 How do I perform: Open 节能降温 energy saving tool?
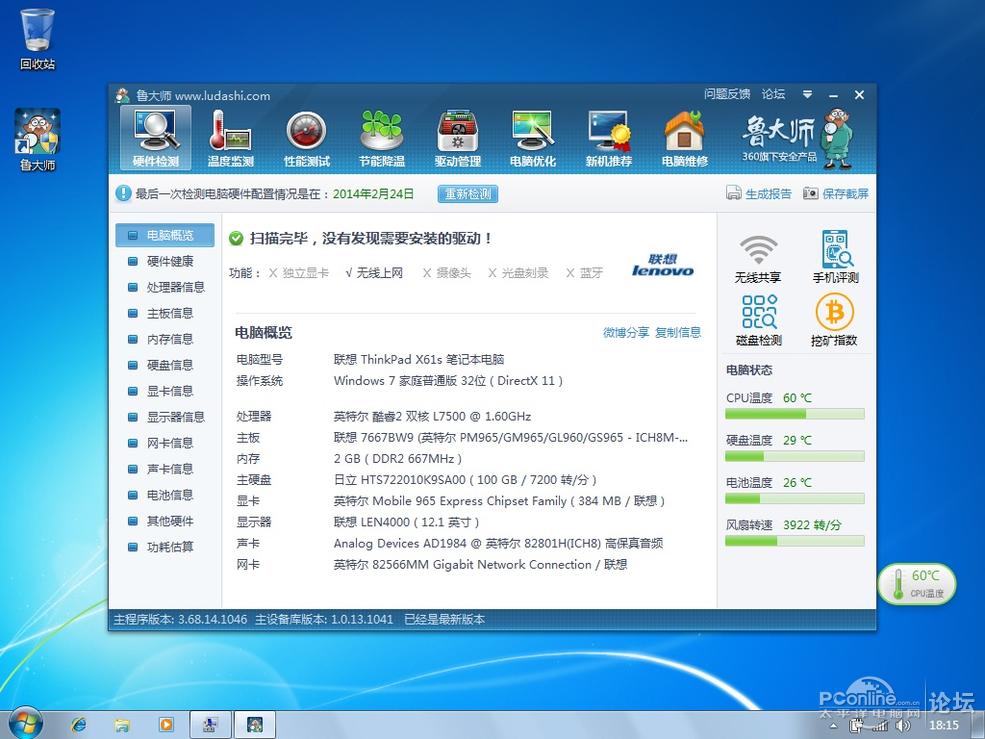coord(382,139)
